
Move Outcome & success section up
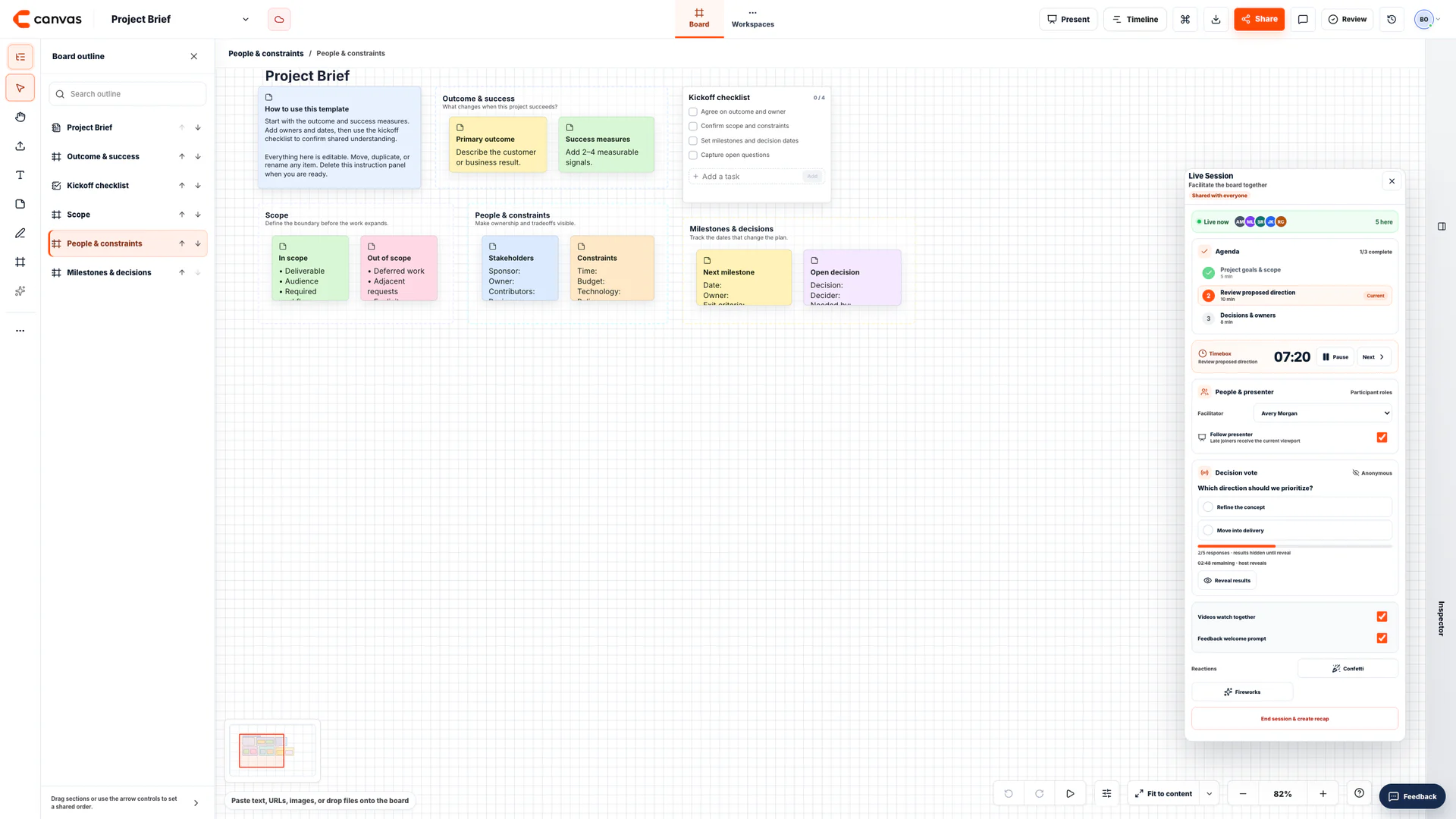click(182, 156)
